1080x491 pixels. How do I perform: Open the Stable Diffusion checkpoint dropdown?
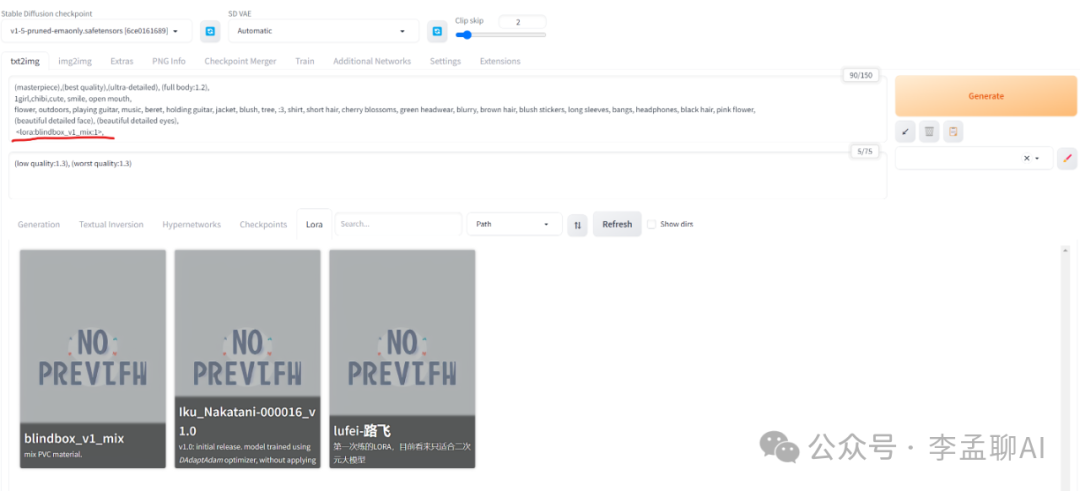(98, 31)
